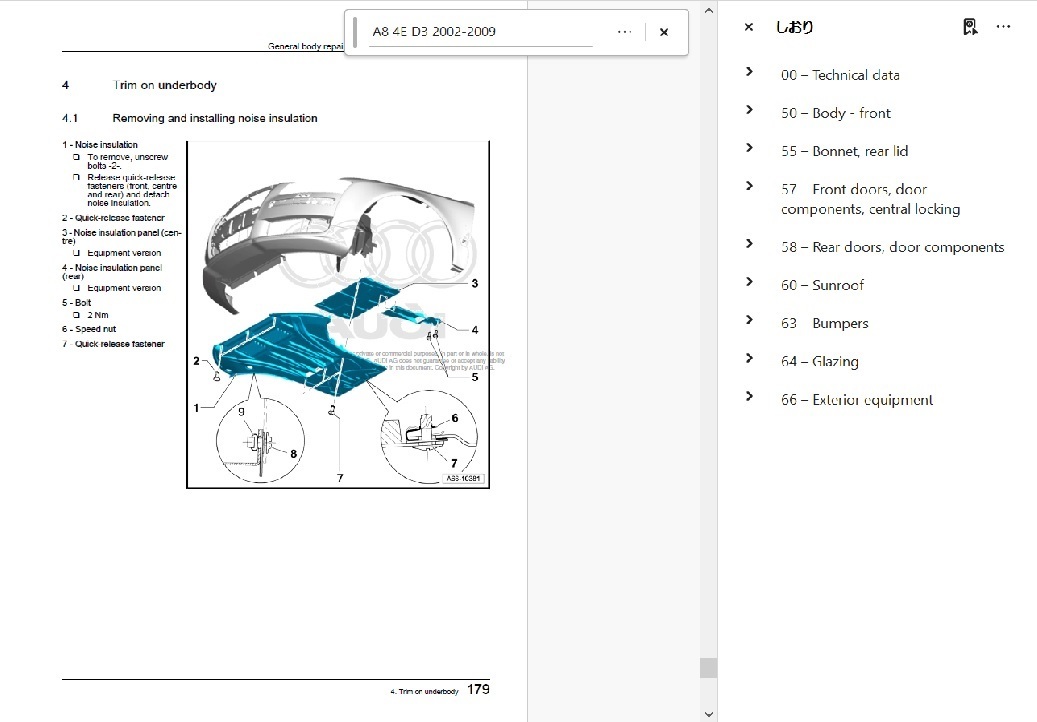
Task: Click the '2 Nm' torque value
Action: (x=98, y=315)
